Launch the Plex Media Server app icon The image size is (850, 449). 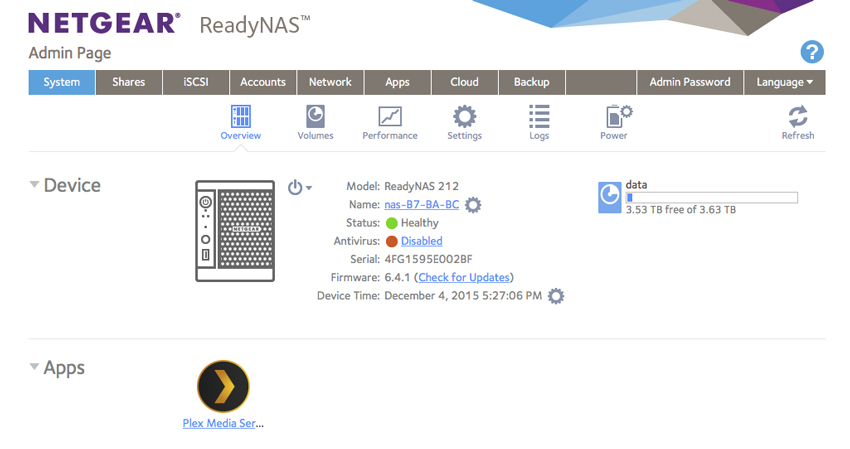(223, 387)
